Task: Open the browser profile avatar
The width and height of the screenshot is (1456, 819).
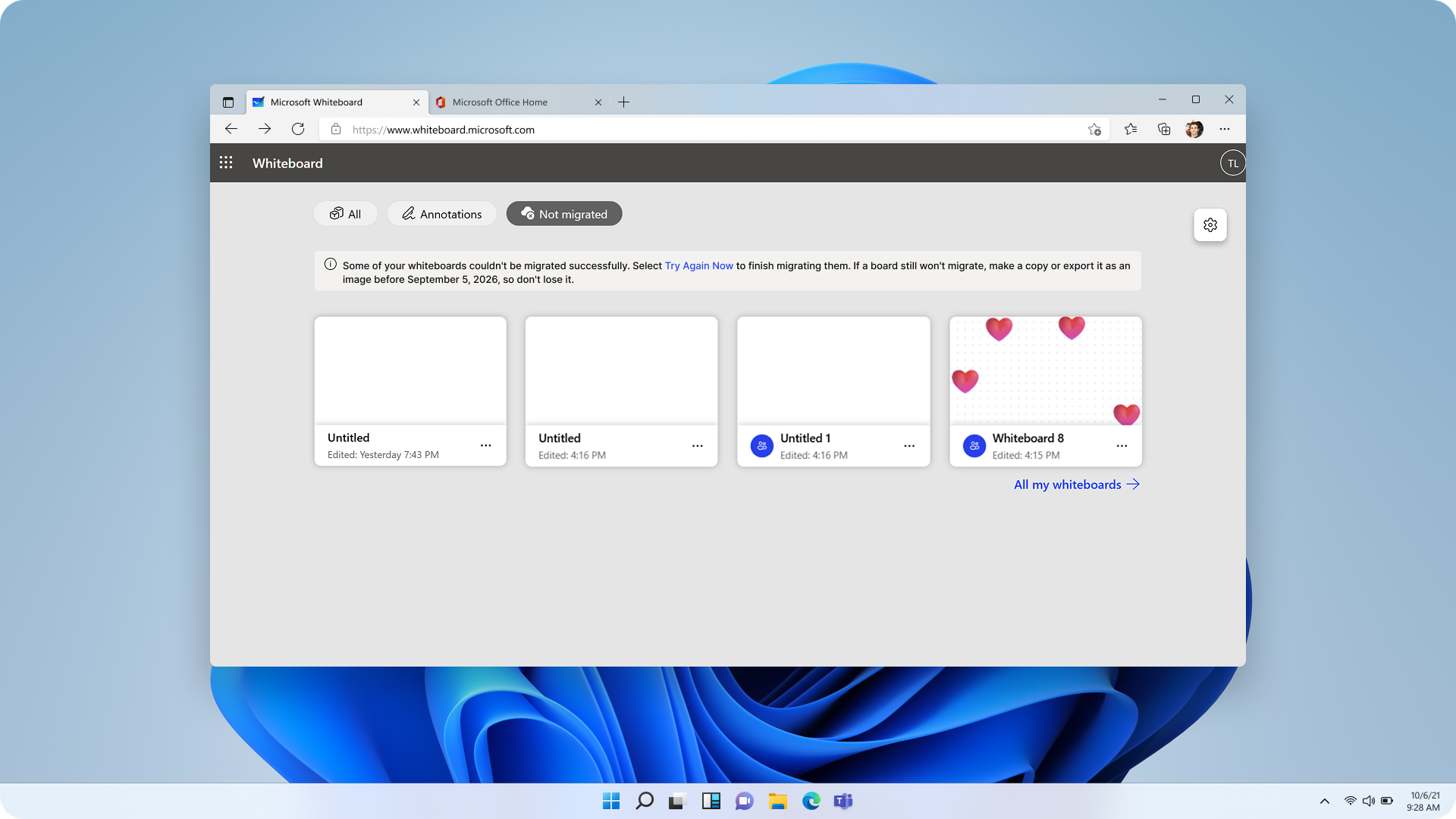Action: click(x=1194, y=129)
